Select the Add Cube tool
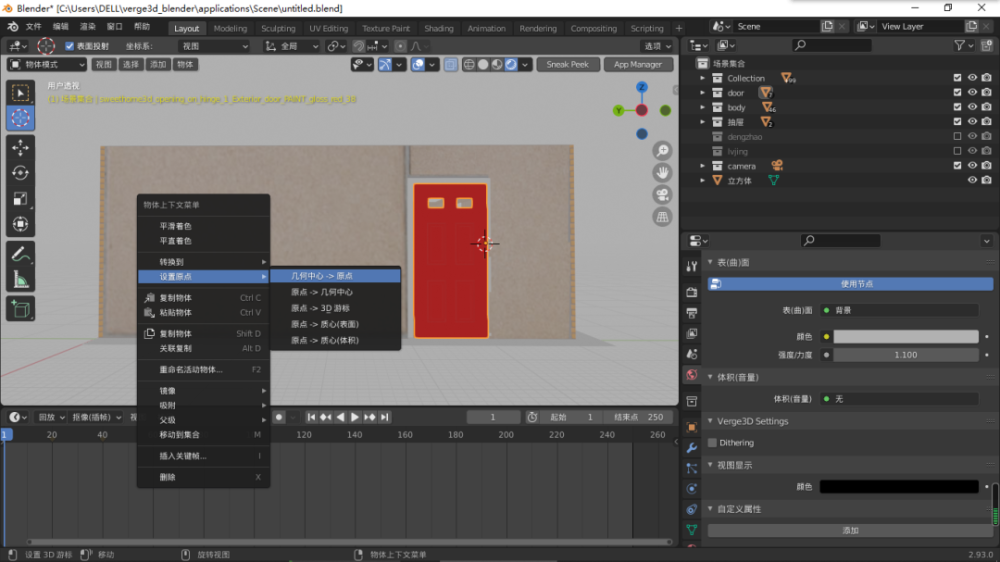This screenshot has height=562, width=1000. tap(20, 309)
